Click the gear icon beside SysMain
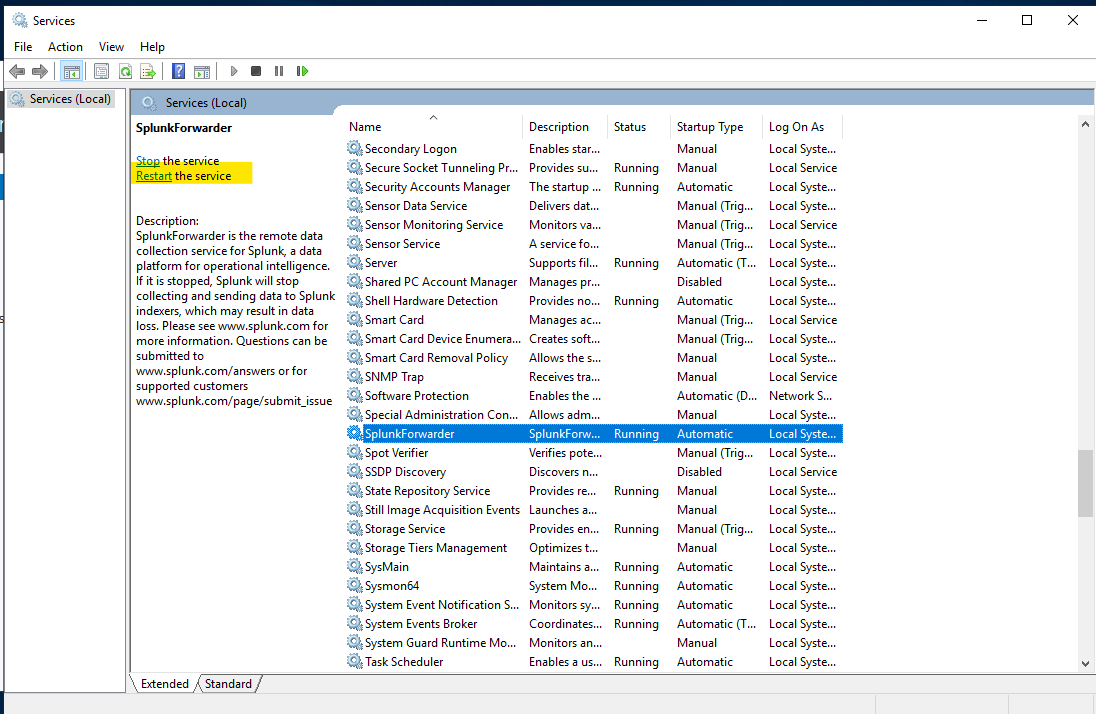This screenshot has width=1096, height=714. tap(354, 566)
